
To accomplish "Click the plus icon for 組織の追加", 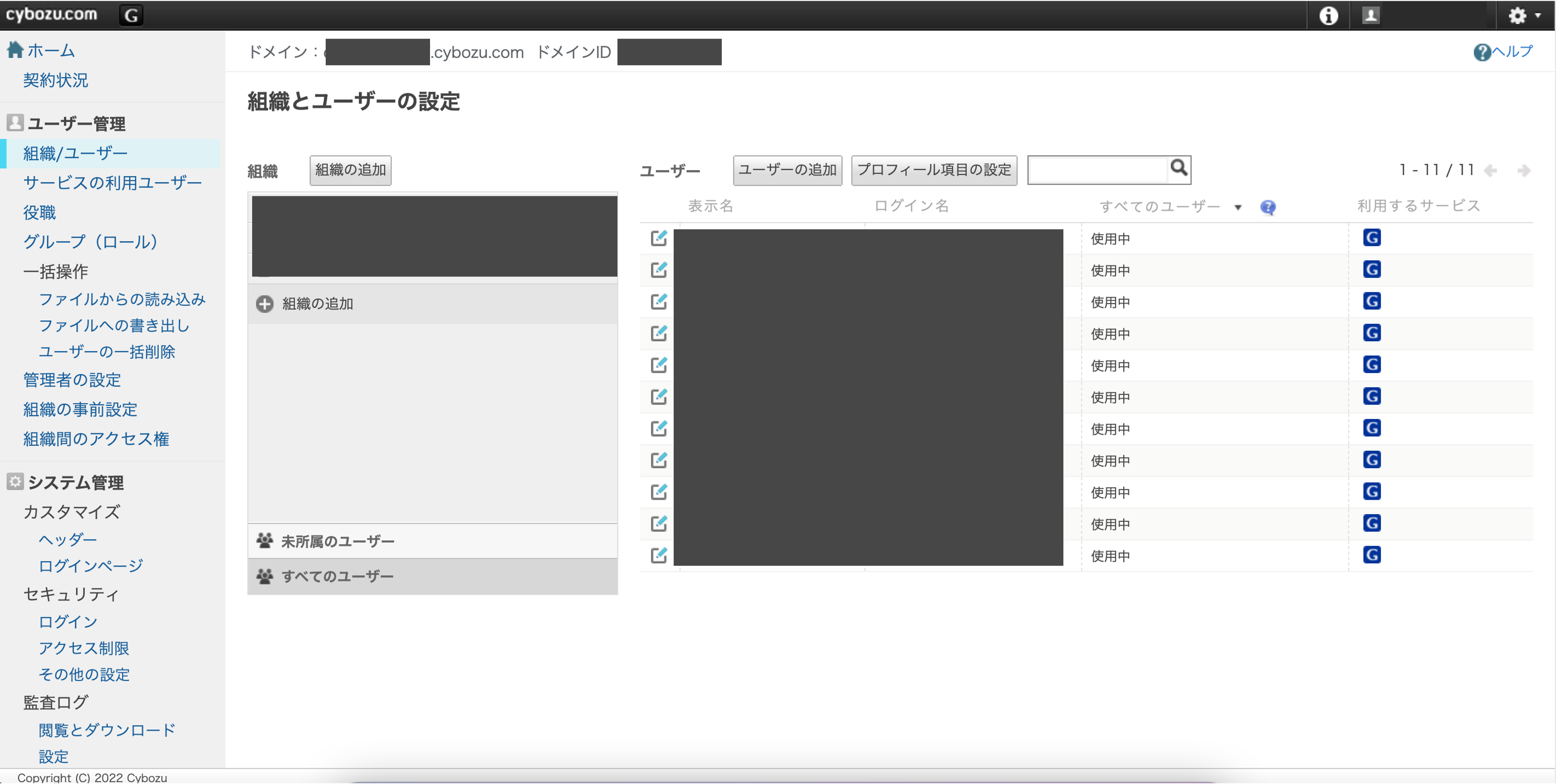I will point(265,304).
